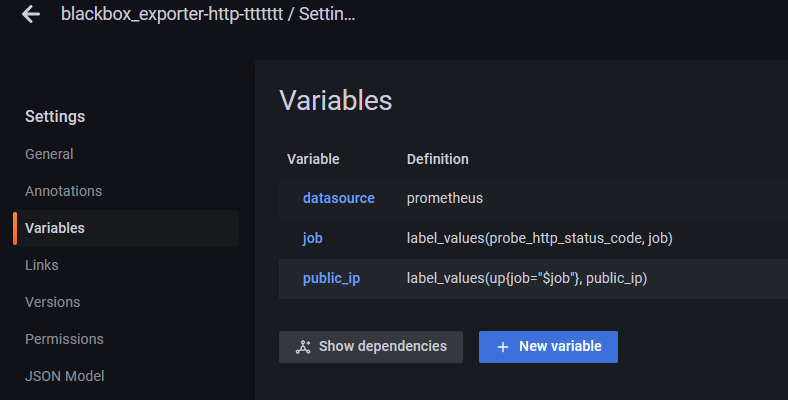Edit the datasource variable
Image resolution: width=788 pixels, height=400 pixels.
click(338, 198)
